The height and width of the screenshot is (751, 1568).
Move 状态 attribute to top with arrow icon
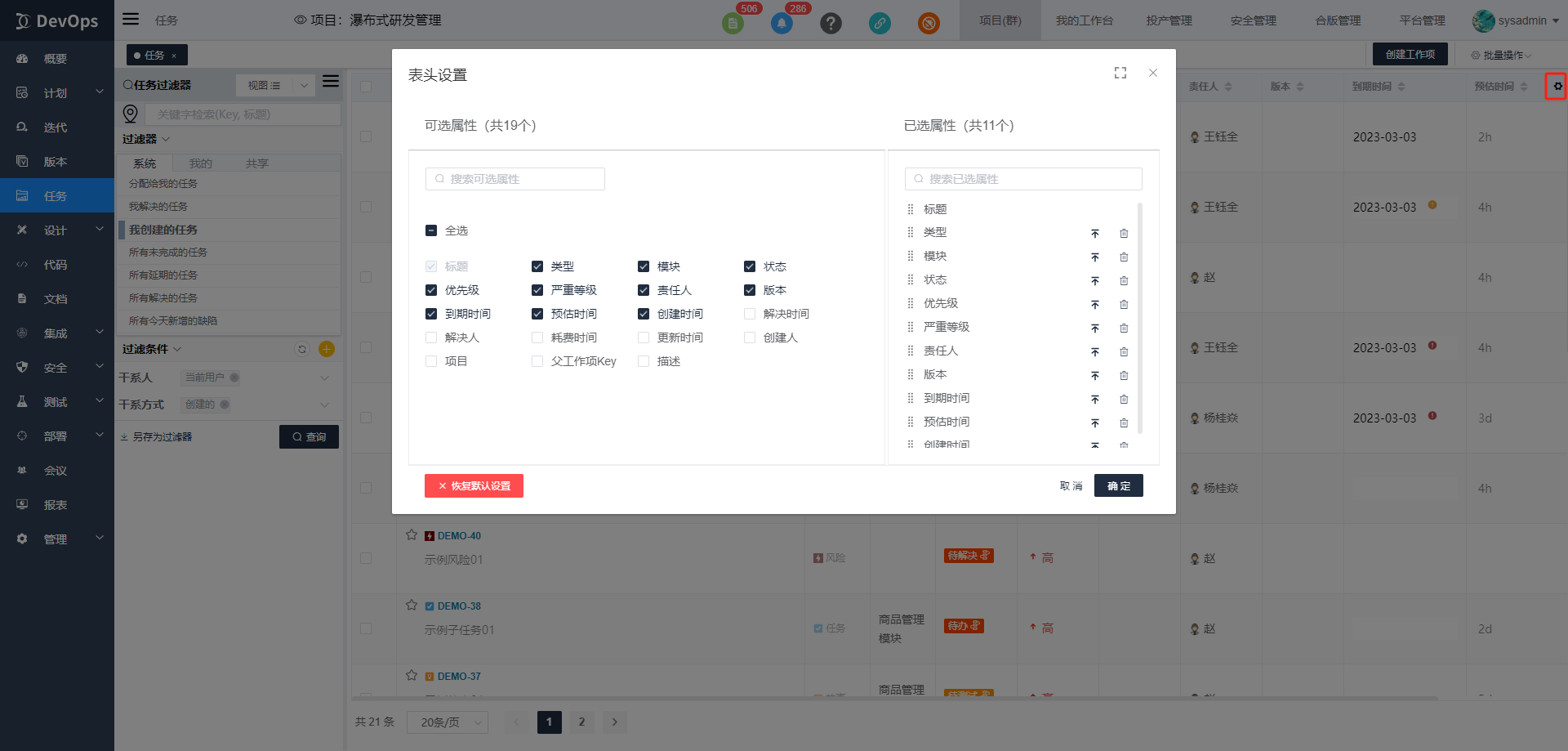point(1095,281)
